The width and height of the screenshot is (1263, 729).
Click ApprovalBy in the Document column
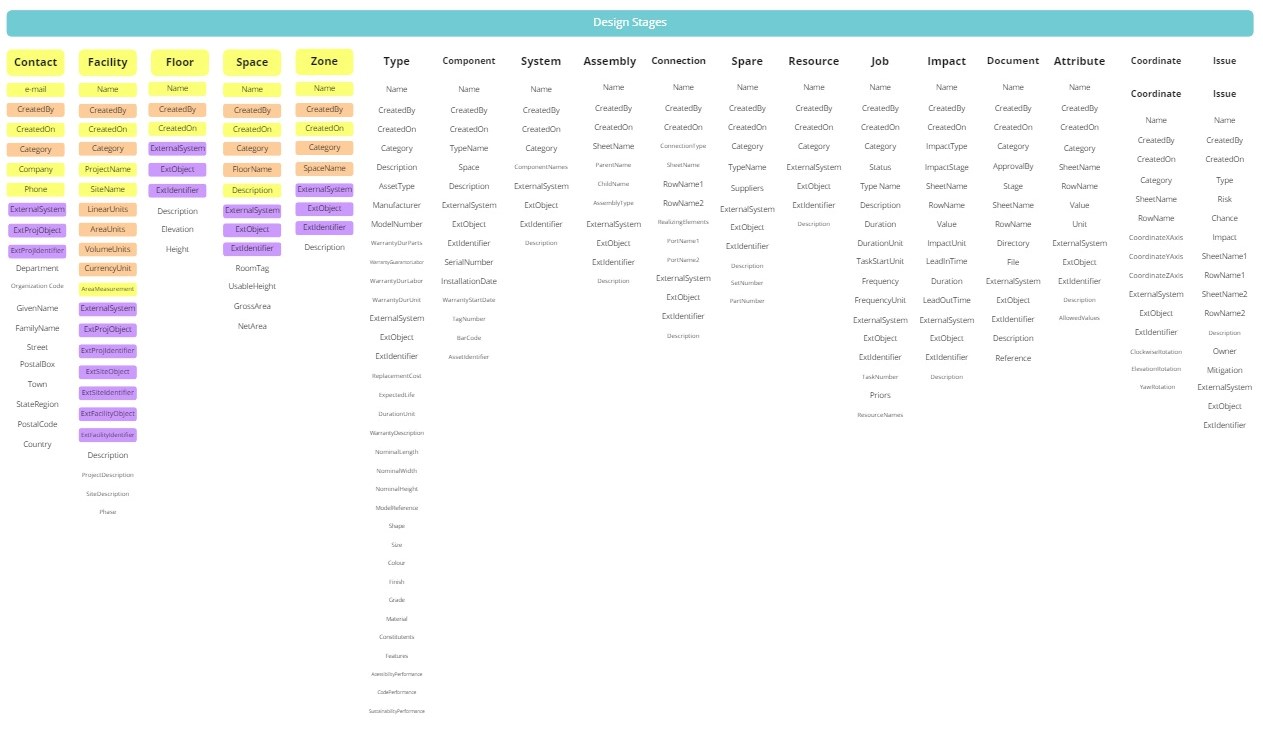click(x=1013, y=167)
